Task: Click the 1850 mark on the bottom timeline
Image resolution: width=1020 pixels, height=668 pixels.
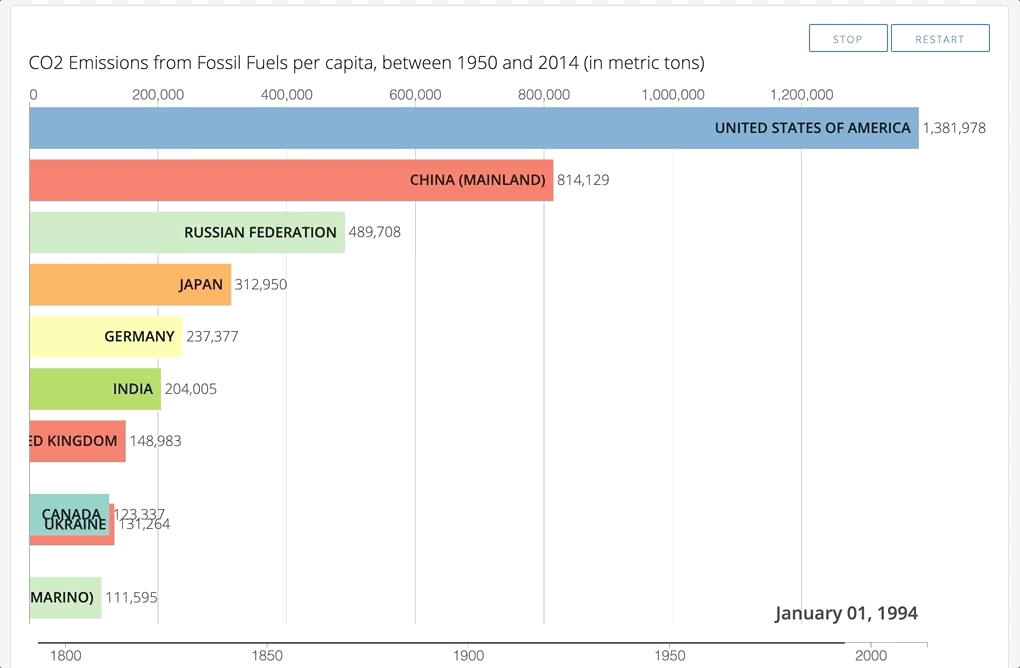Action: [267, 655]
